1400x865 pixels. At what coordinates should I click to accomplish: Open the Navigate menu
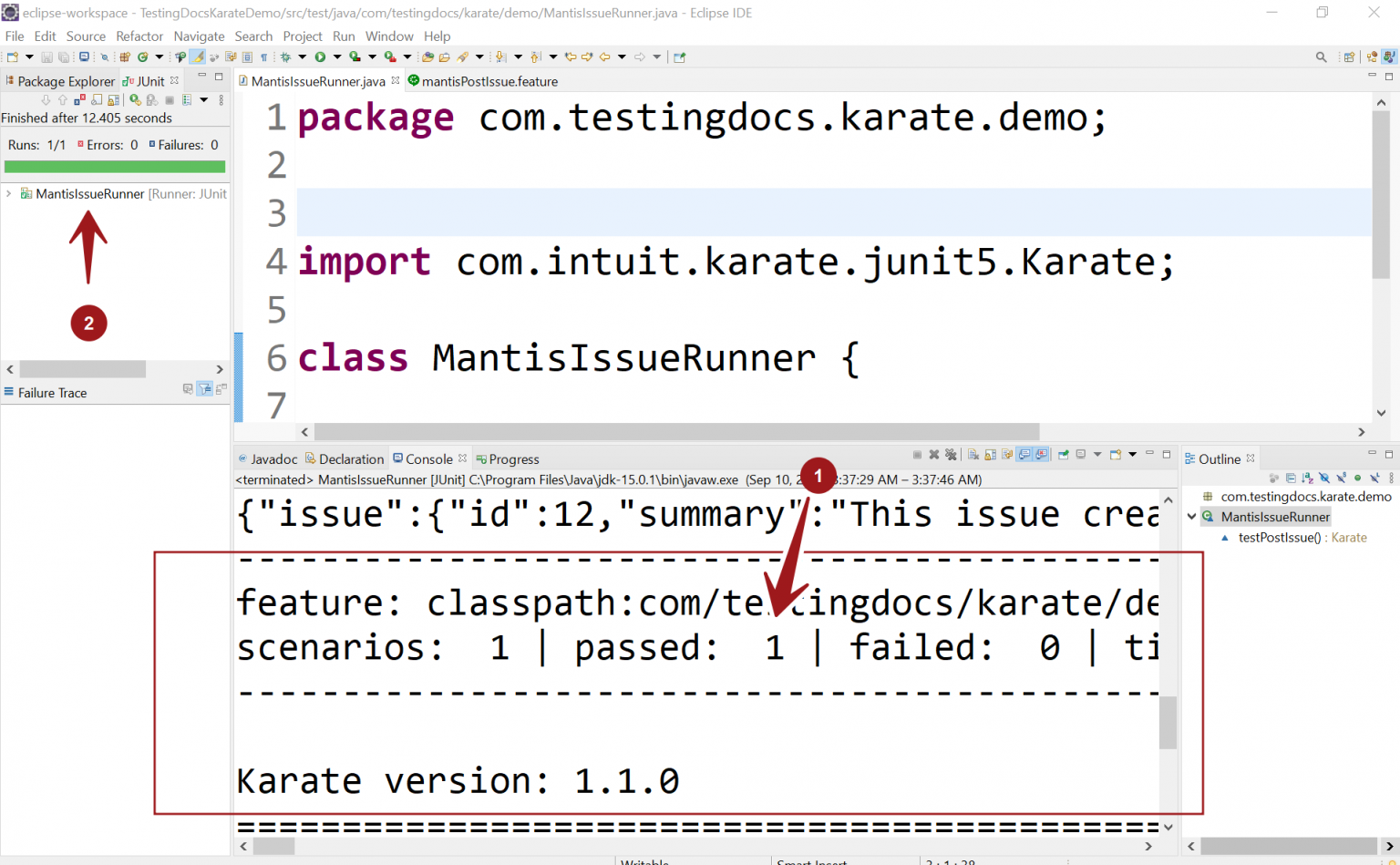coord(199,36)
